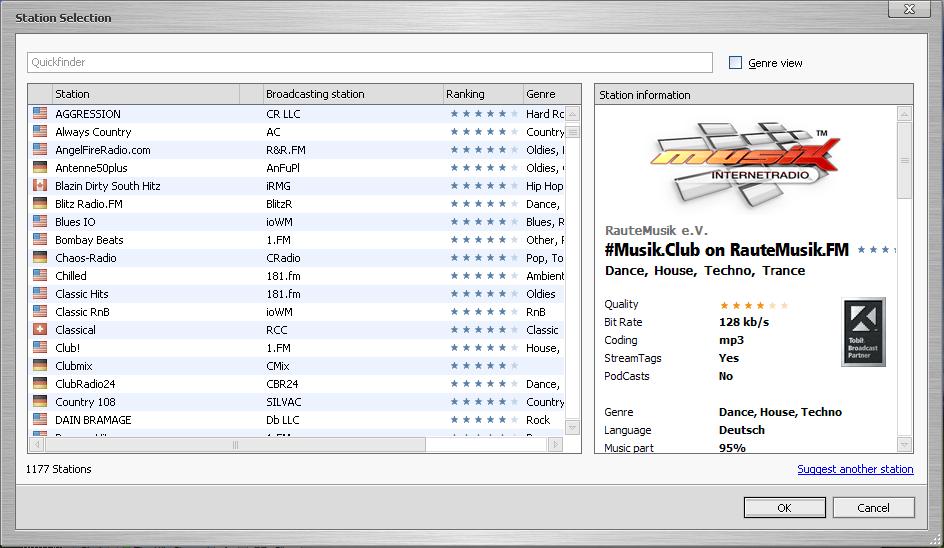Click the flag icon beside DAIN BRAMAGE
This screenshot has width=944, height=548.
pos(40,419)
